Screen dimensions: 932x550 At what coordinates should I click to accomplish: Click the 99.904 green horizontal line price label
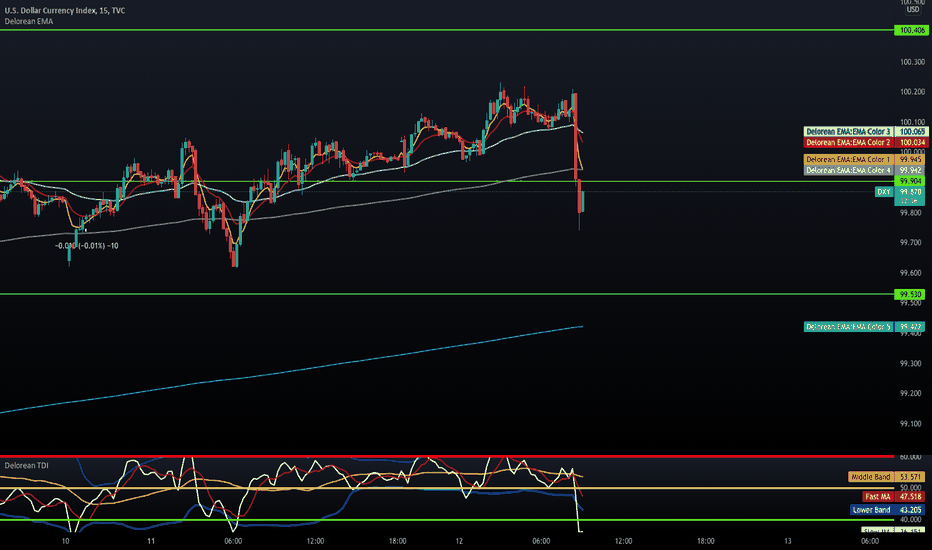(911, 181)
